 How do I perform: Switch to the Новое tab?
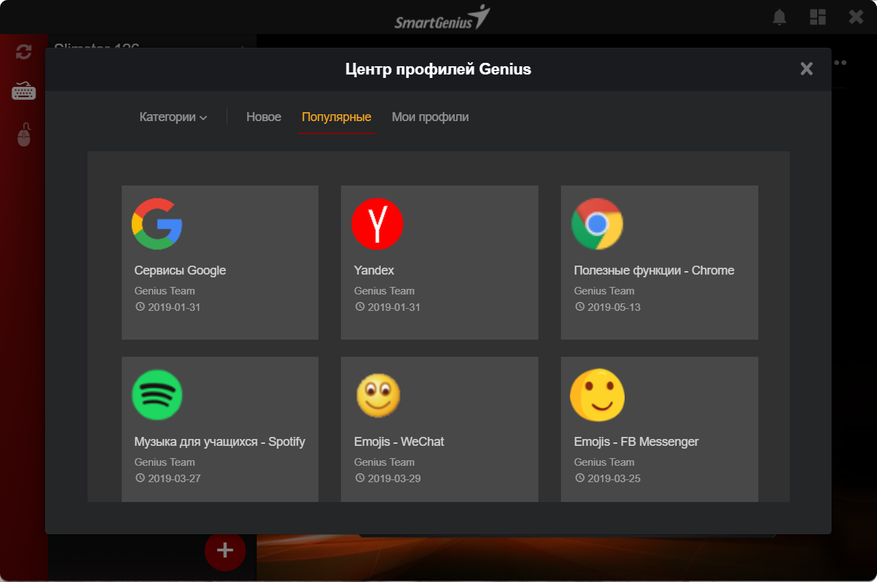(264, 117)
